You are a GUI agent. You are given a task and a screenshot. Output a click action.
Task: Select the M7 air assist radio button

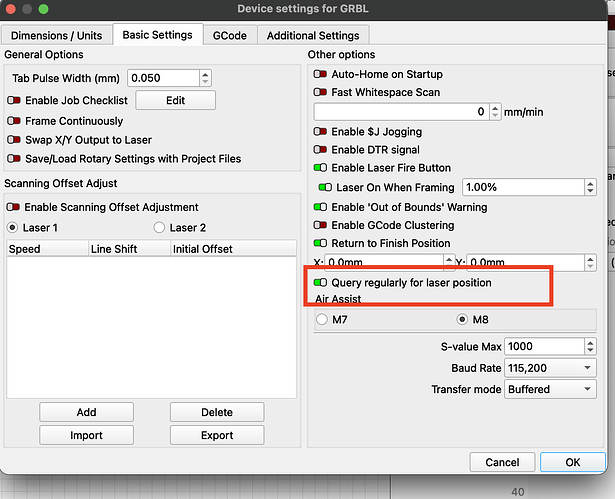pos(322,320)
